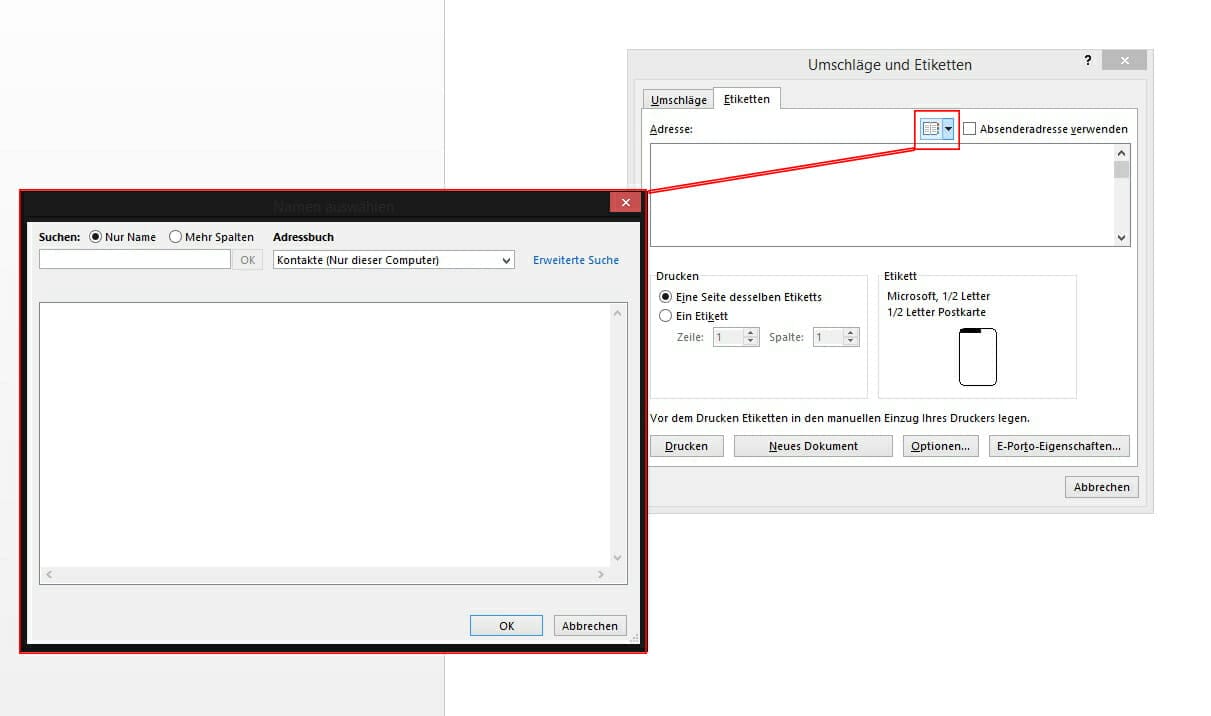Select the Ein Etikett radio option
This screenshot has height=716, width=1211.
click(x=666, y=316)
